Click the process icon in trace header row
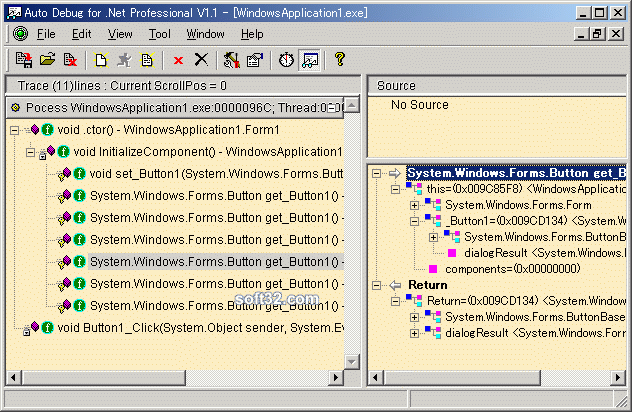 pyautogui.click(x=15, y=108)
